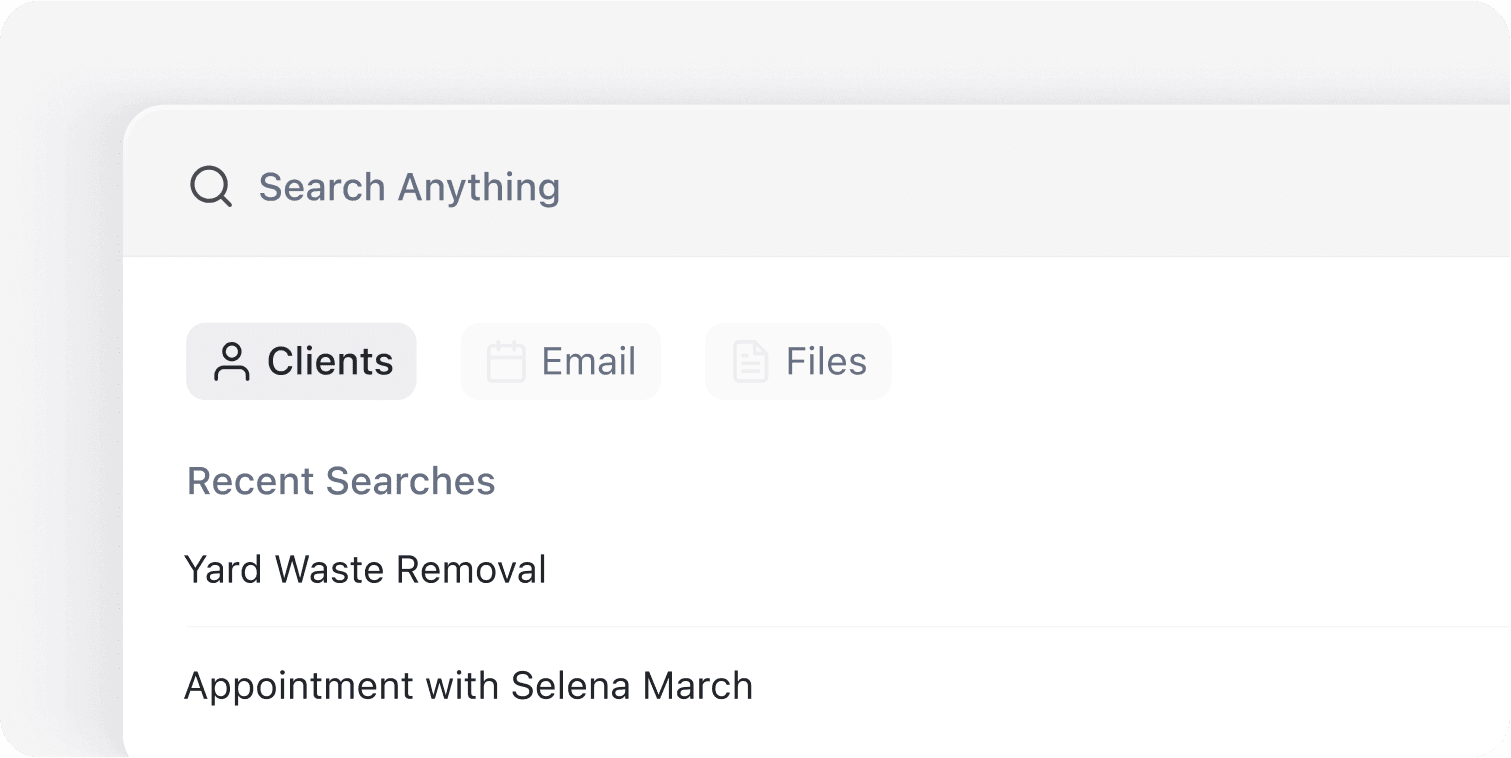Switch to the Email filter tab

pos(560,361)
